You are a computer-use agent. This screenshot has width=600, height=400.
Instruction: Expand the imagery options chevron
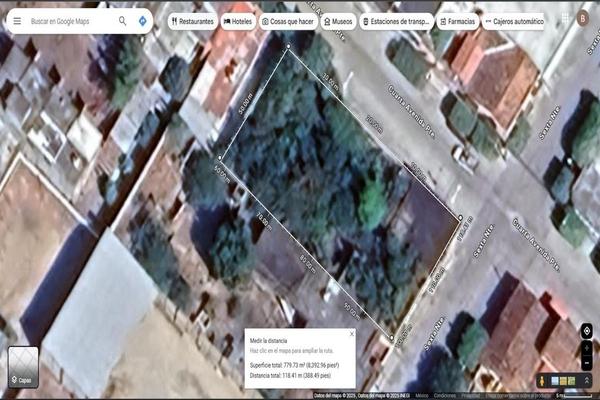tap(585, 381)
